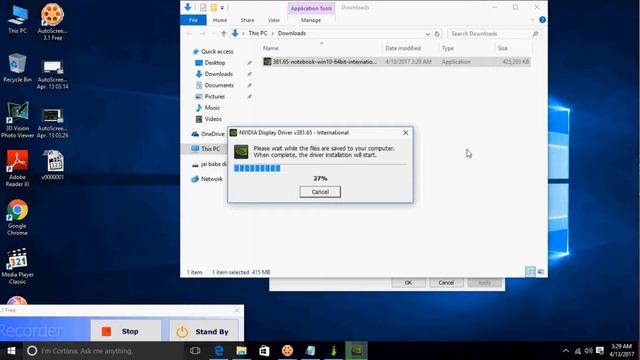Select the Application Tools tab
The height and width of the screenshot is (360, 640).
311,8
